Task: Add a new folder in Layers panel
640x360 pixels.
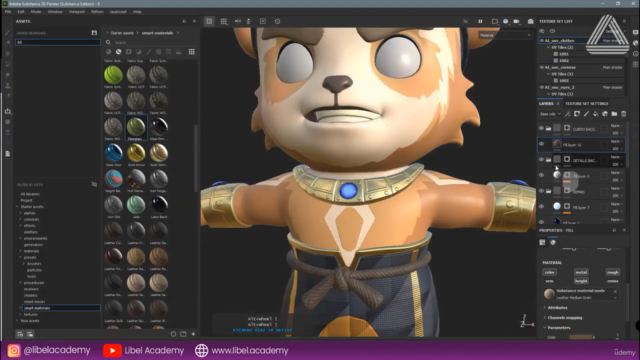Action: [x=614, y=114]
